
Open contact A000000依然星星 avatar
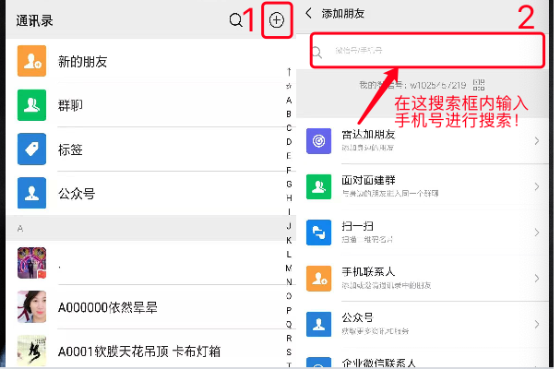(x=32, y=306)
